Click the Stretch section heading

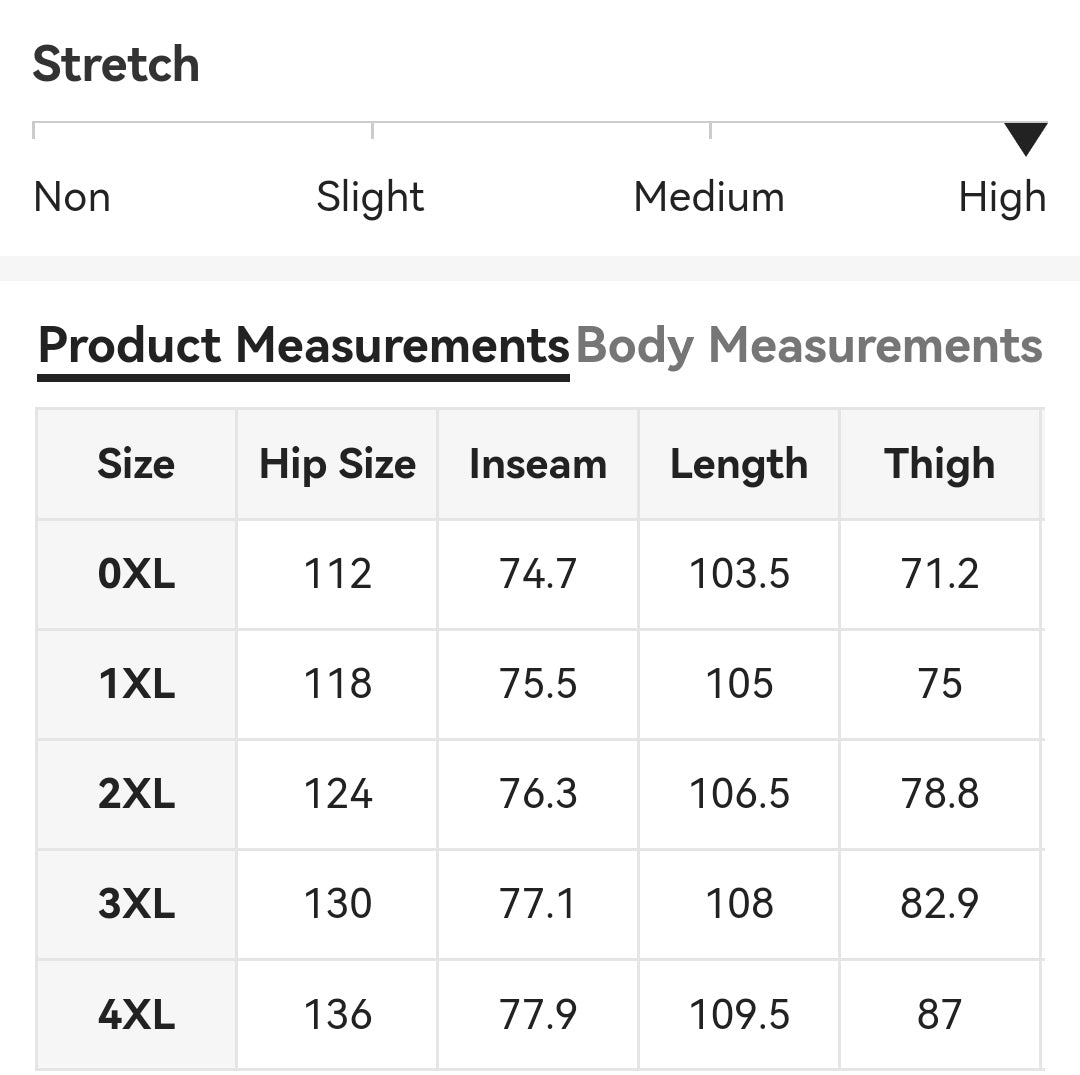click(116, 64)
